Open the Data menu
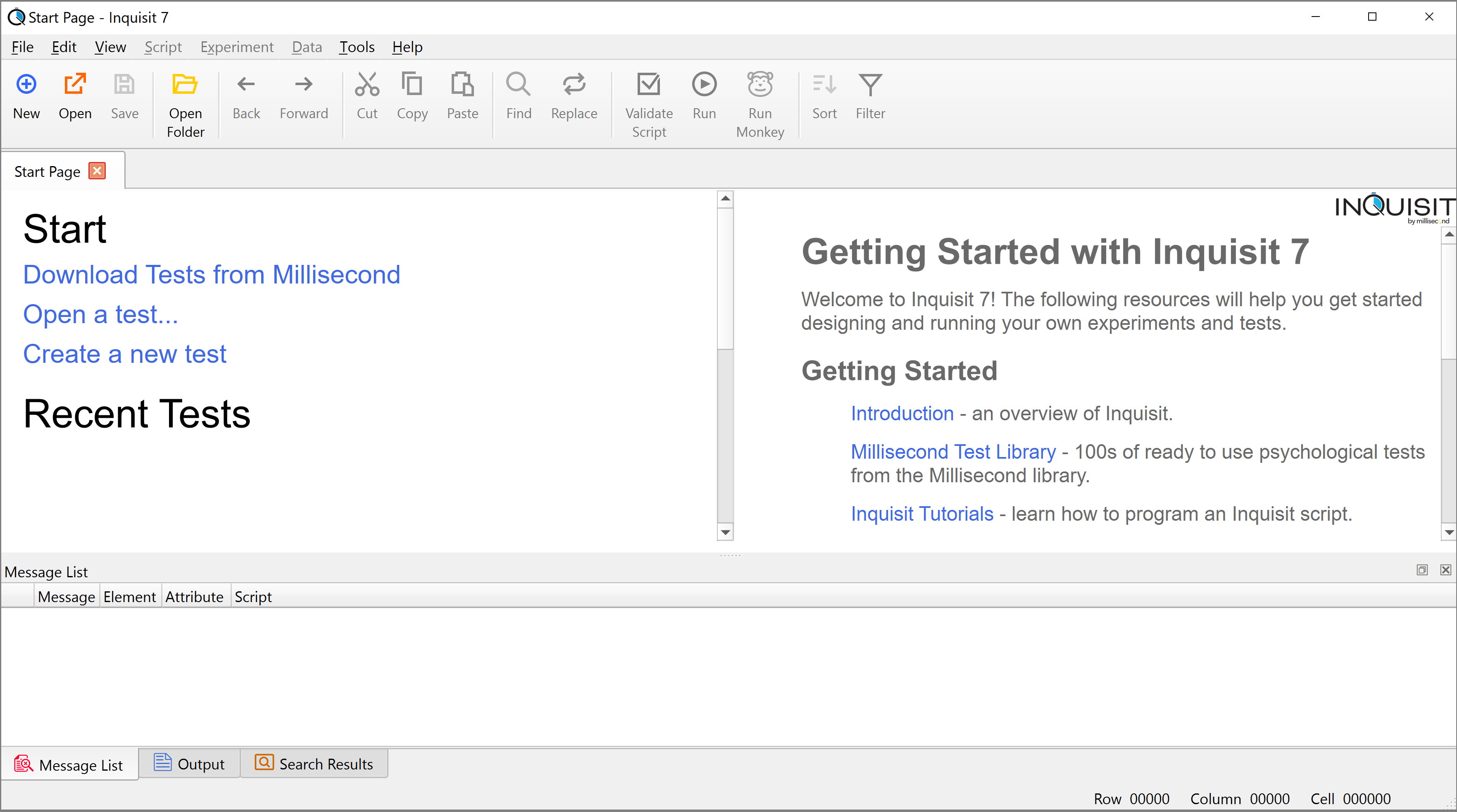The width and height of the screenshot is (1457, 812). tap(307, 47)
